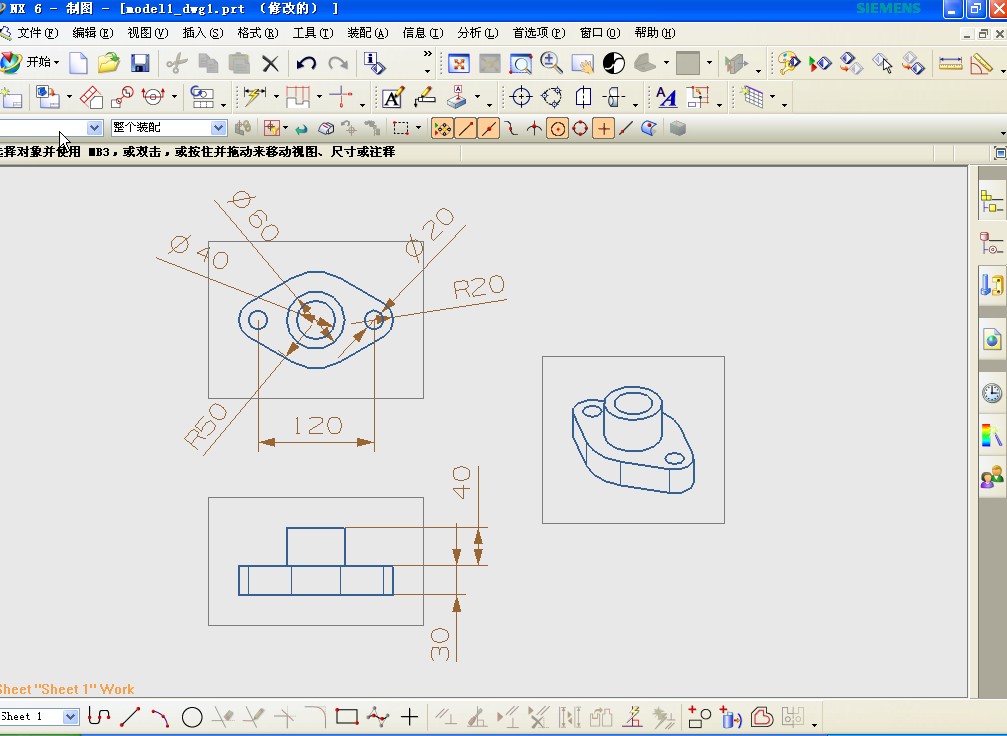This screenshot has height=736, width=1007.
Task: Open the 编辑(E) menu
Action: tap(92, 33)
